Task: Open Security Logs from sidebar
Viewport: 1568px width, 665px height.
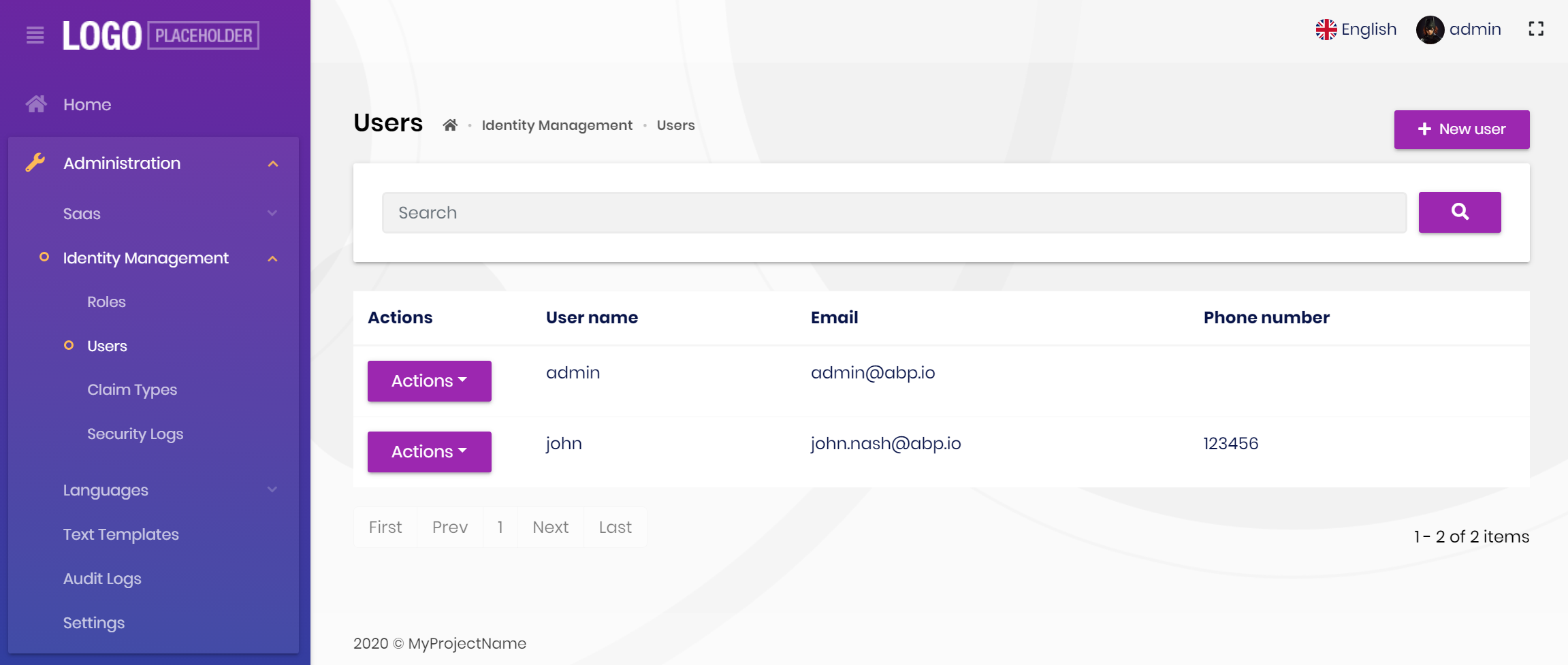Action: click(135, 433)
